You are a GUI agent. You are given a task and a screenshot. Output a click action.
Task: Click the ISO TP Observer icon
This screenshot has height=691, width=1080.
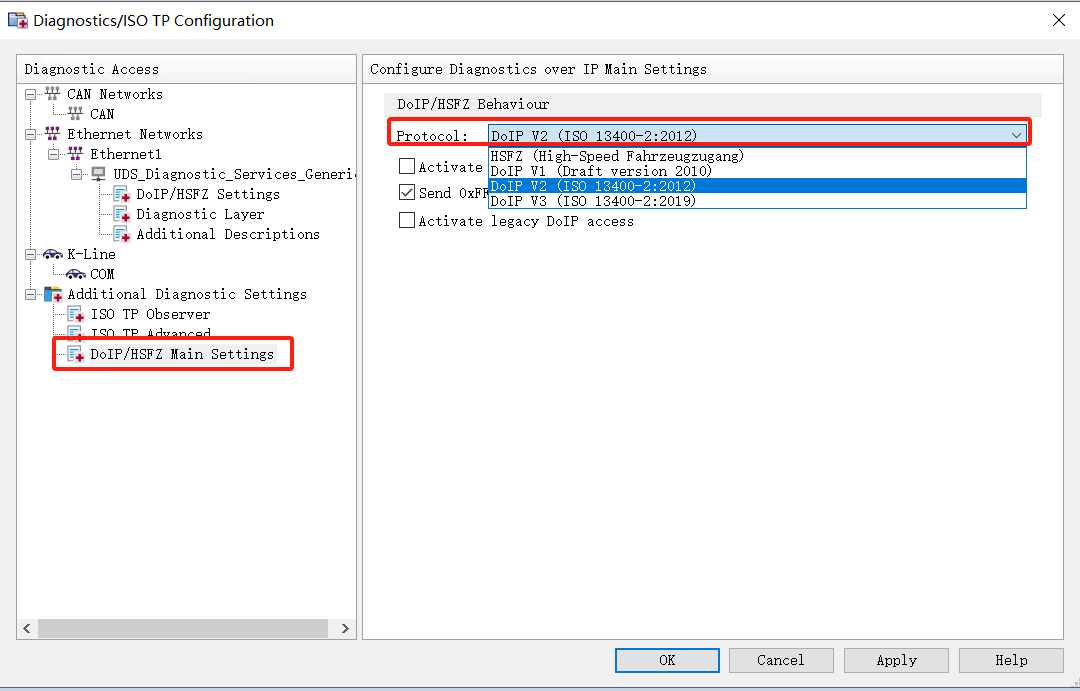[x=75, y=314]
